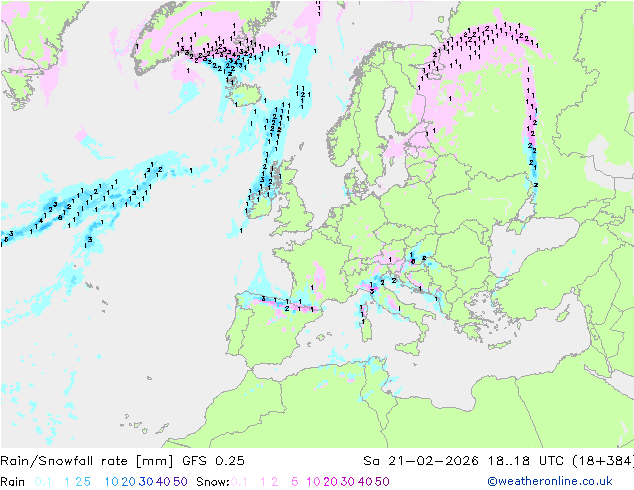Pick the Snow legend value 30
This screenshot has height=490, width=634.
(x=348, y=482)
